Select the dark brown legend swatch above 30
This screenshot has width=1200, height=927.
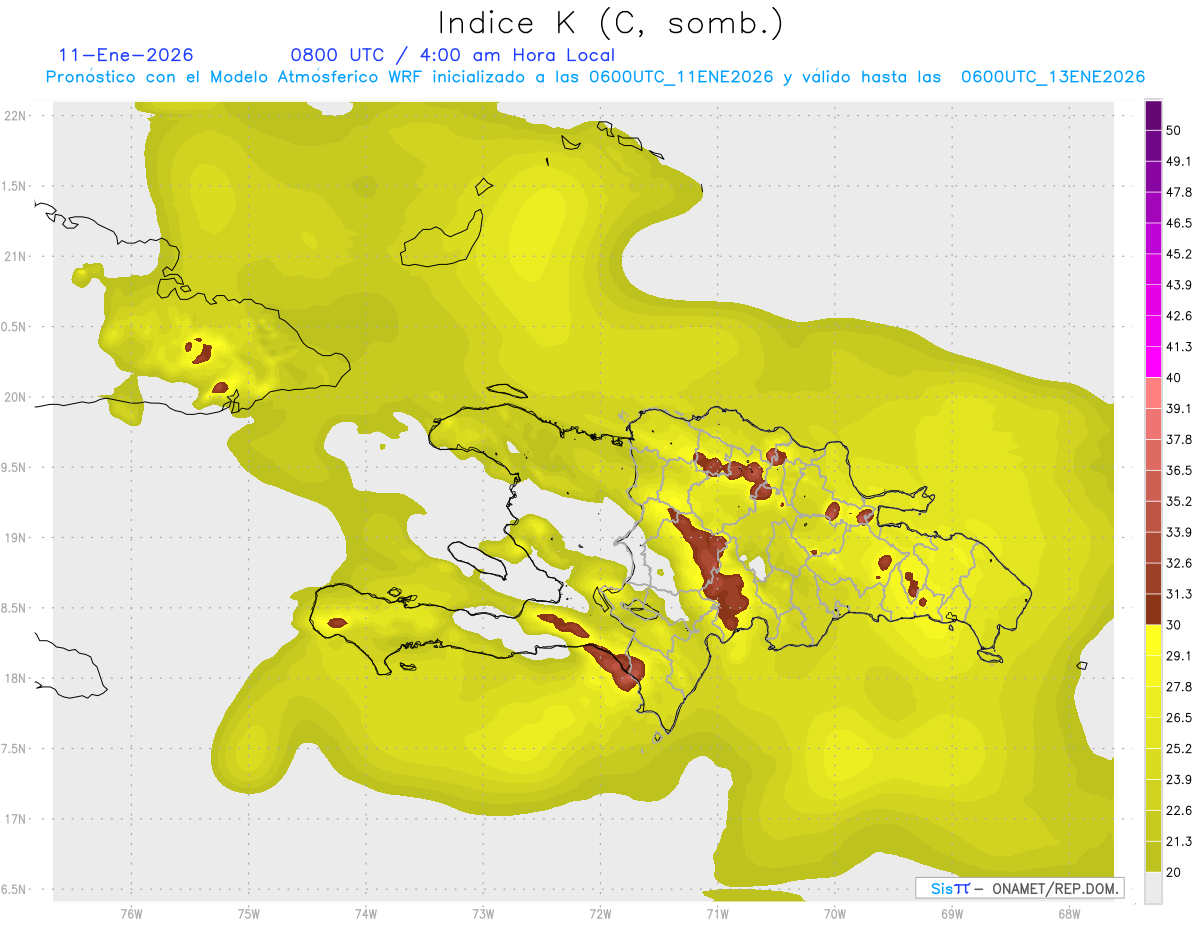tap(1153, 609)
